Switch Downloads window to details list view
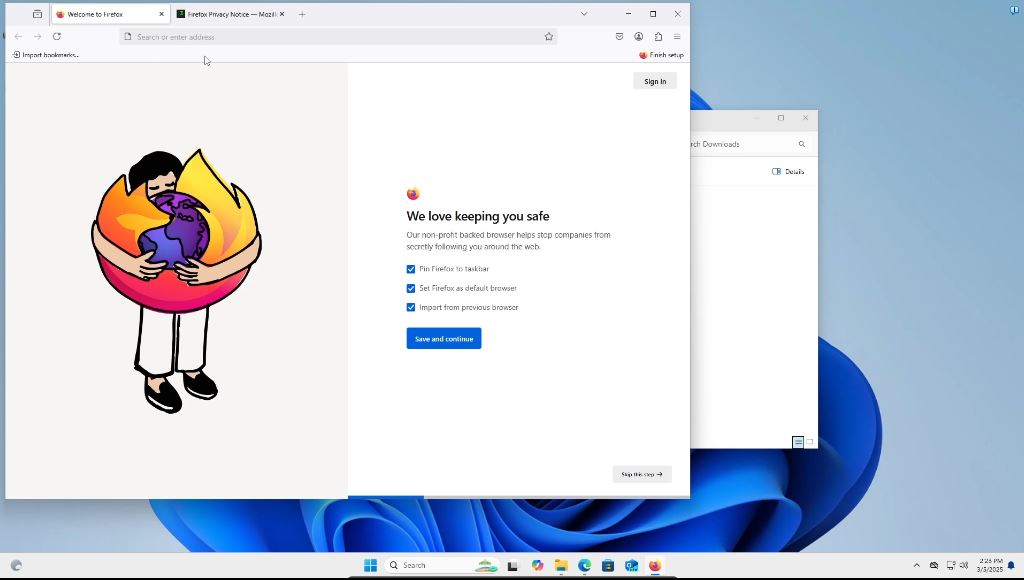The width and height of the screenshot is (1024, 580). (x=798, y=442)
